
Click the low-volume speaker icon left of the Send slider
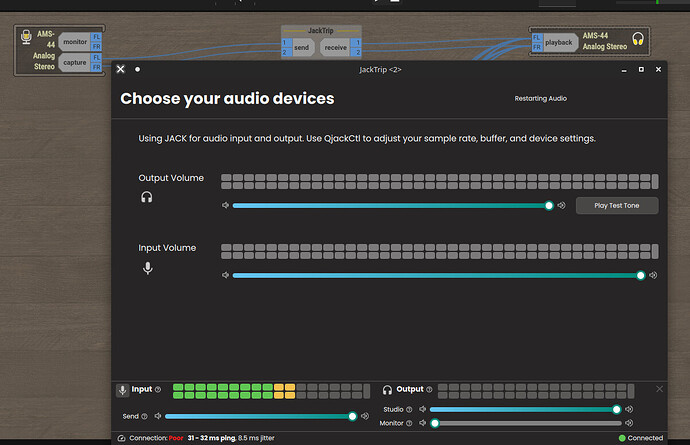[158, 416]
